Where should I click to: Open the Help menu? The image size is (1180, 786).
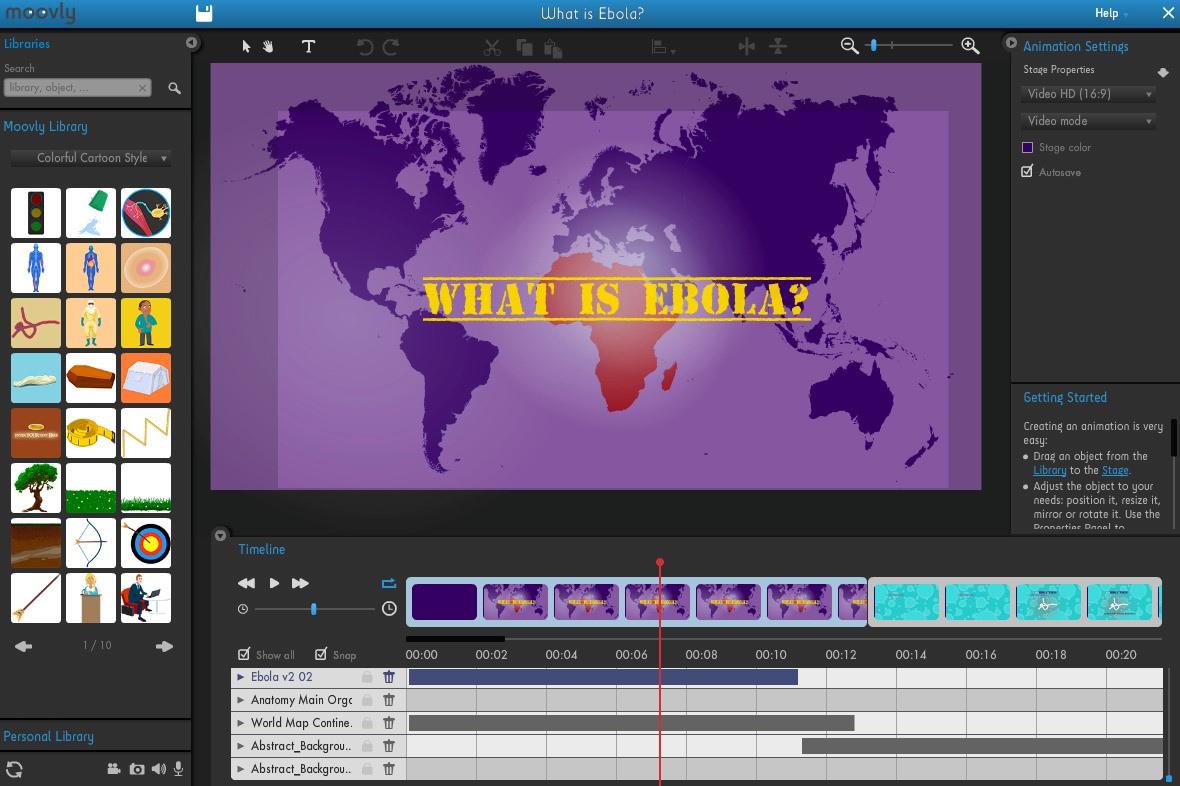1109,13
